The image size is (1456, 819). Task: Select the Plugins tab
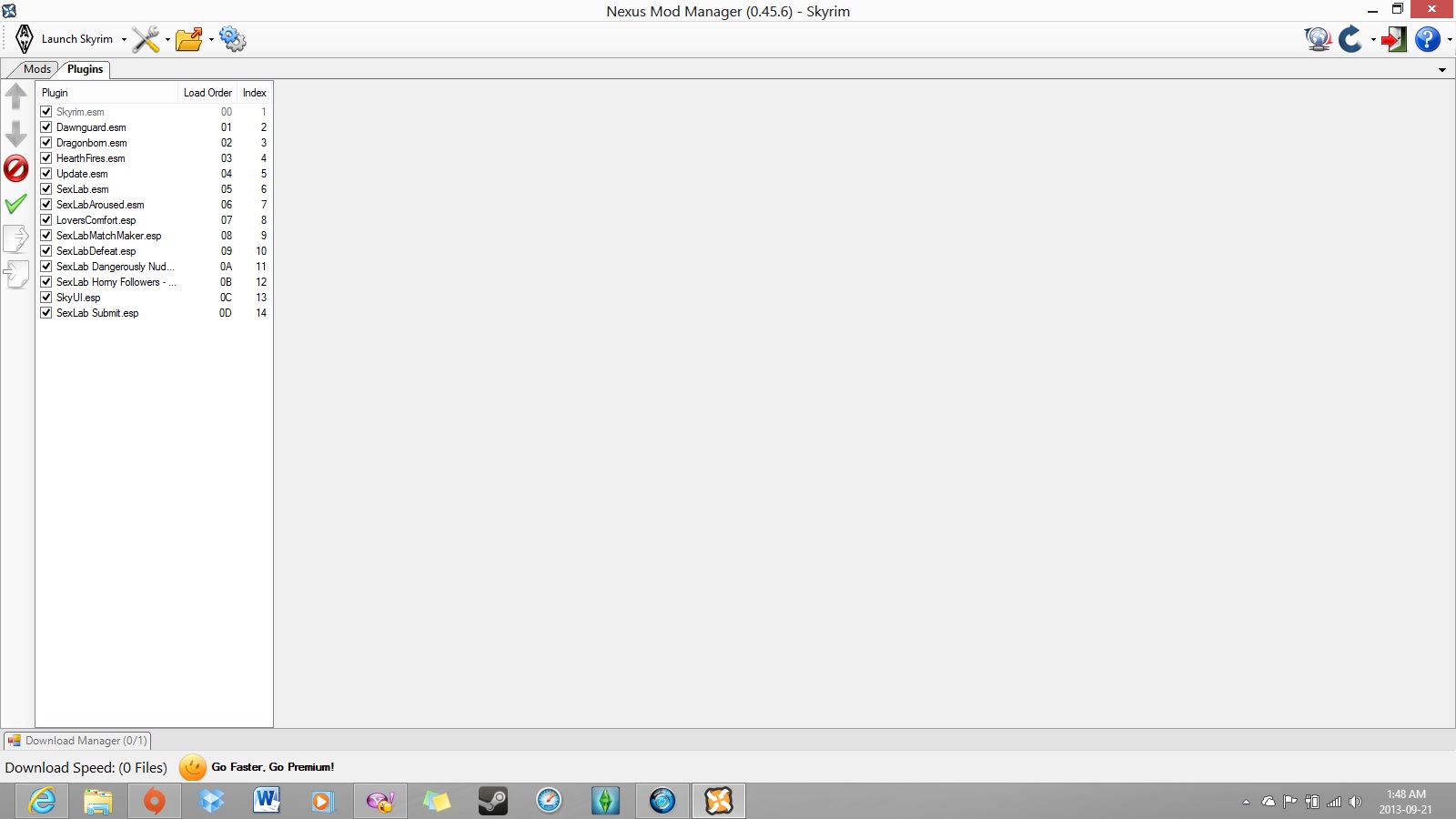(x=86, y=69)
